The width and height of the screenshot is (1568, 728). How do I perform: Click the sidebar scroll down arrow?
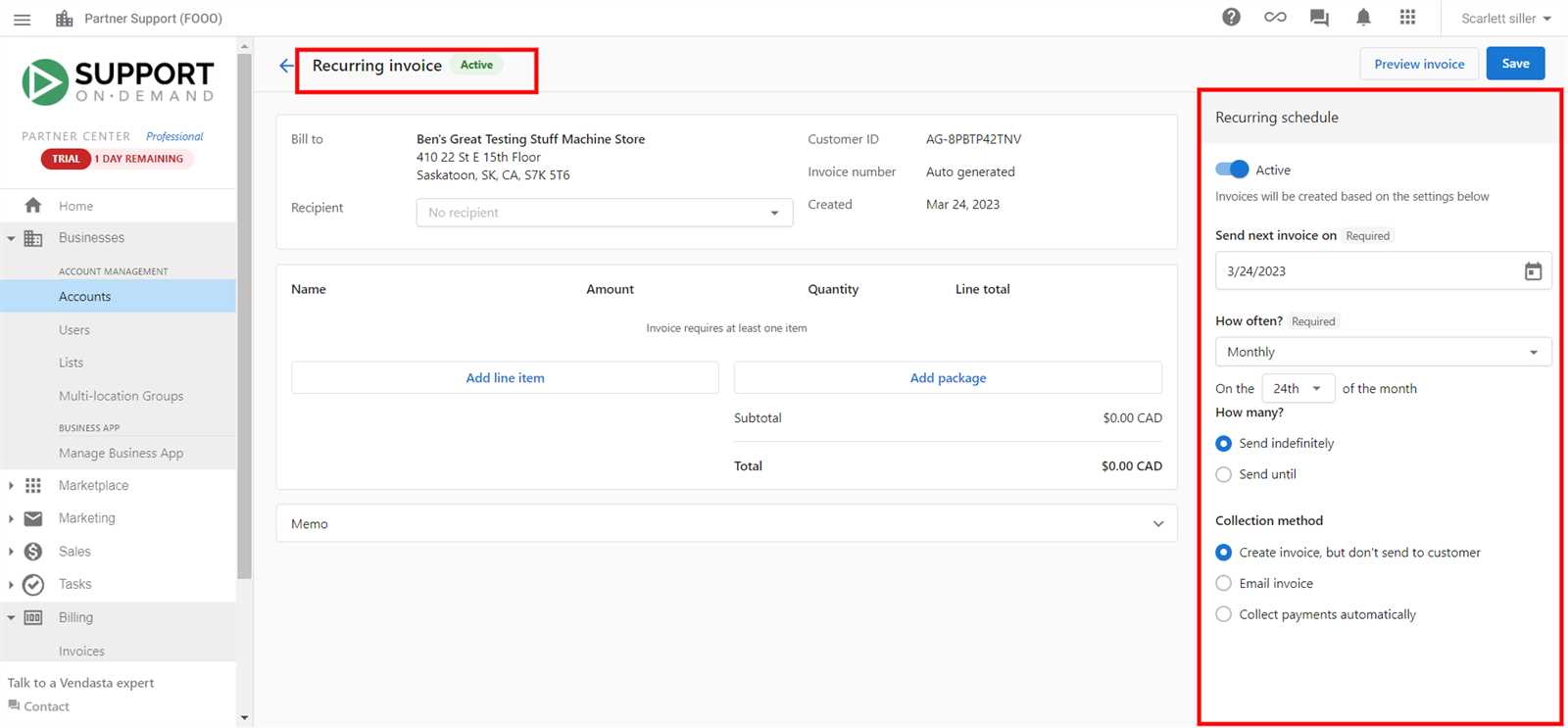click(x=244, y=718)
